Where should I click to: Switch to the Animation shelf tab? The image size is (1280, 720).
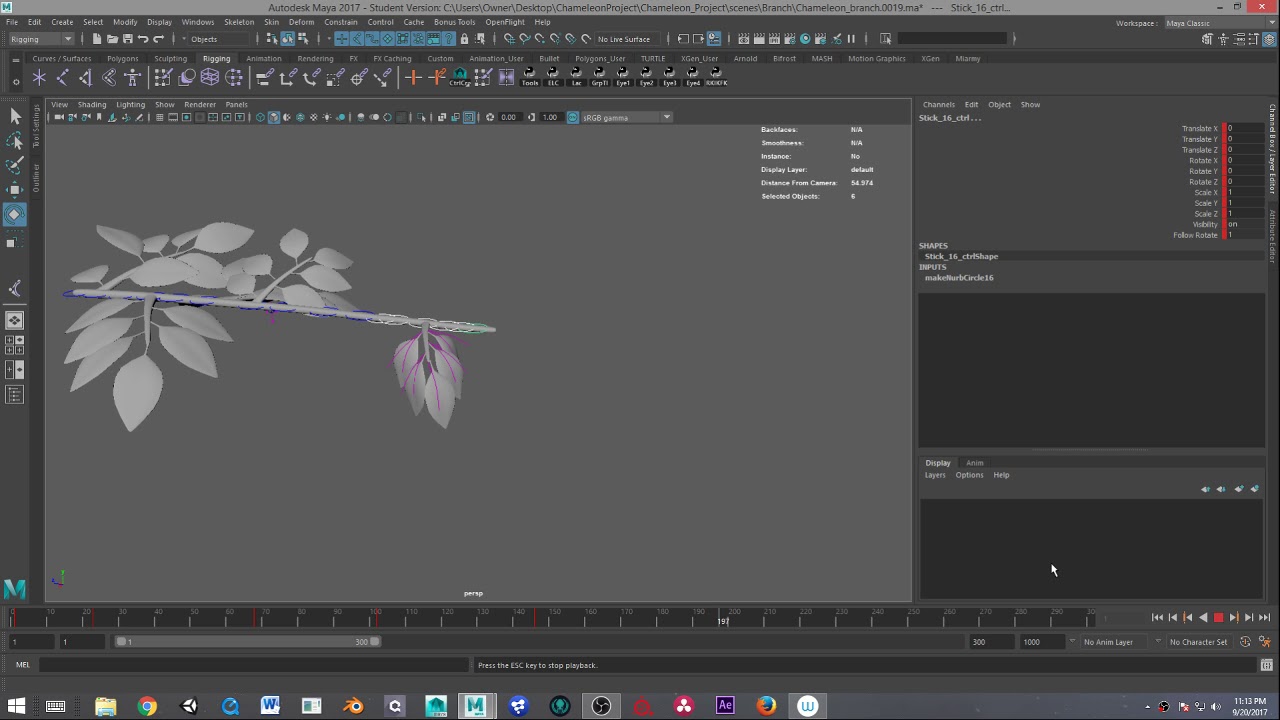[264, 58]
